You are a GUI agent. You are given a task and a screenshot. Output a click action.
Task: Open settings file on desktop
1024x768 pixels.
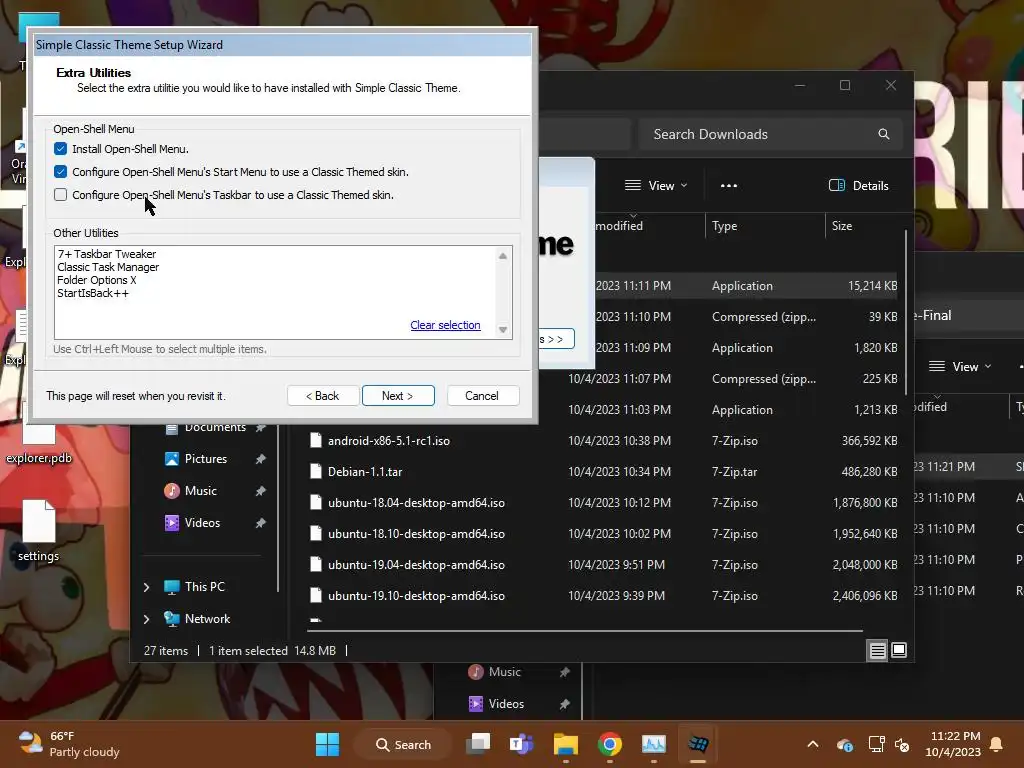pos(39,530)
